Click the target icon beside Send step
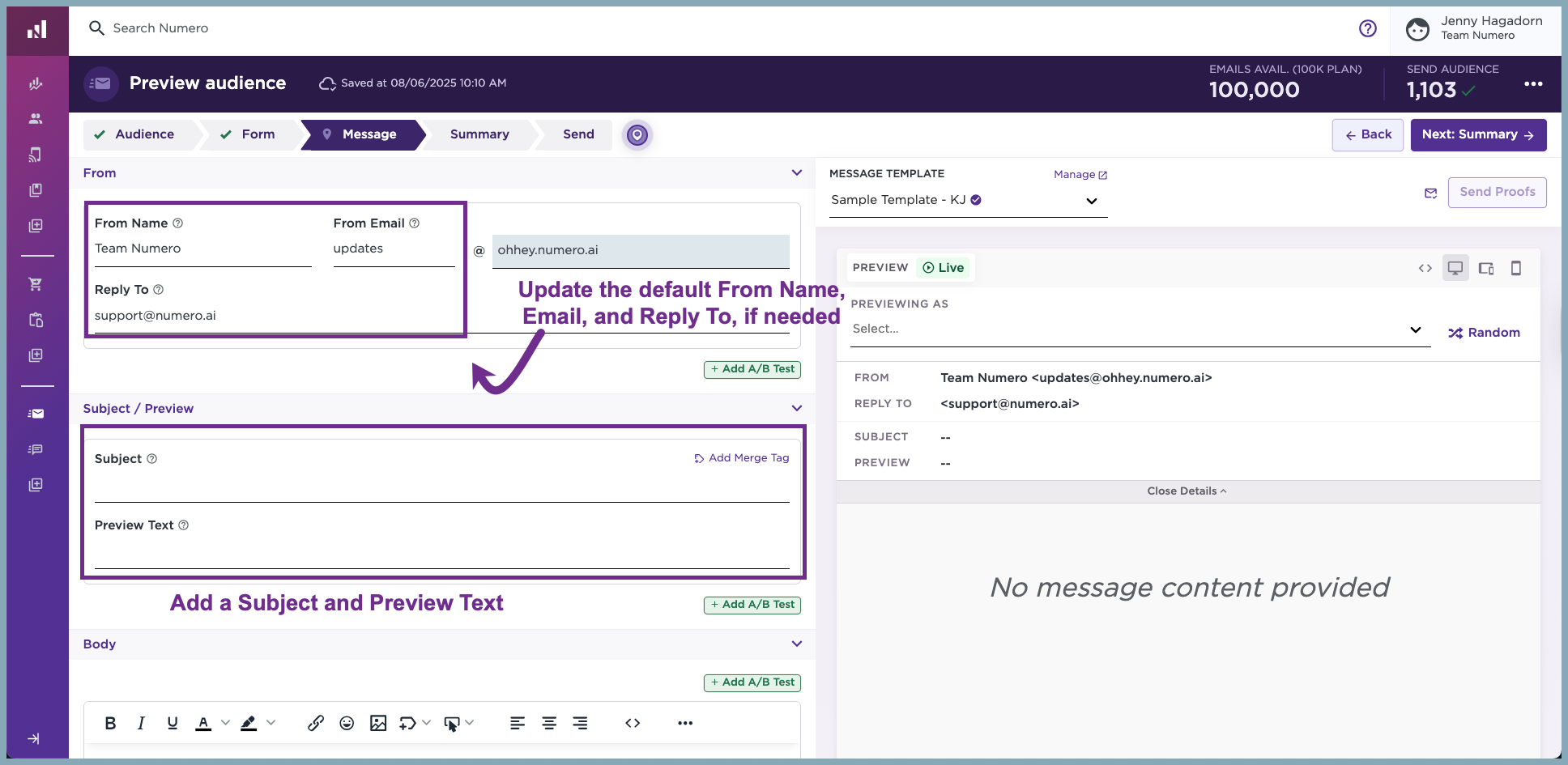 pyautogui.click(x=637, y=134)
